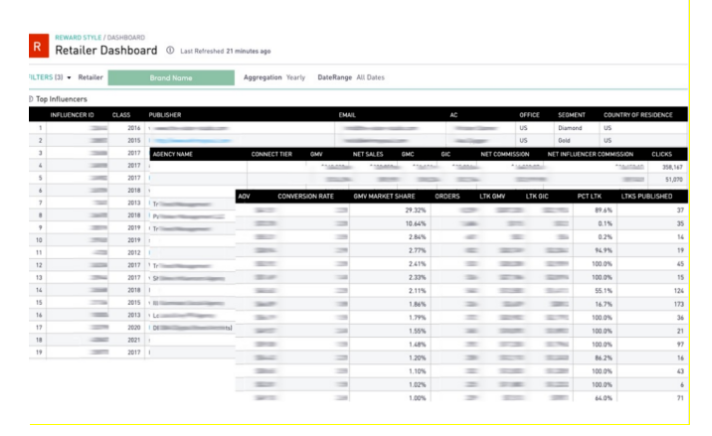Select the 89.6% PCT LTK value
712x436 pixels.
pos(603,210)
